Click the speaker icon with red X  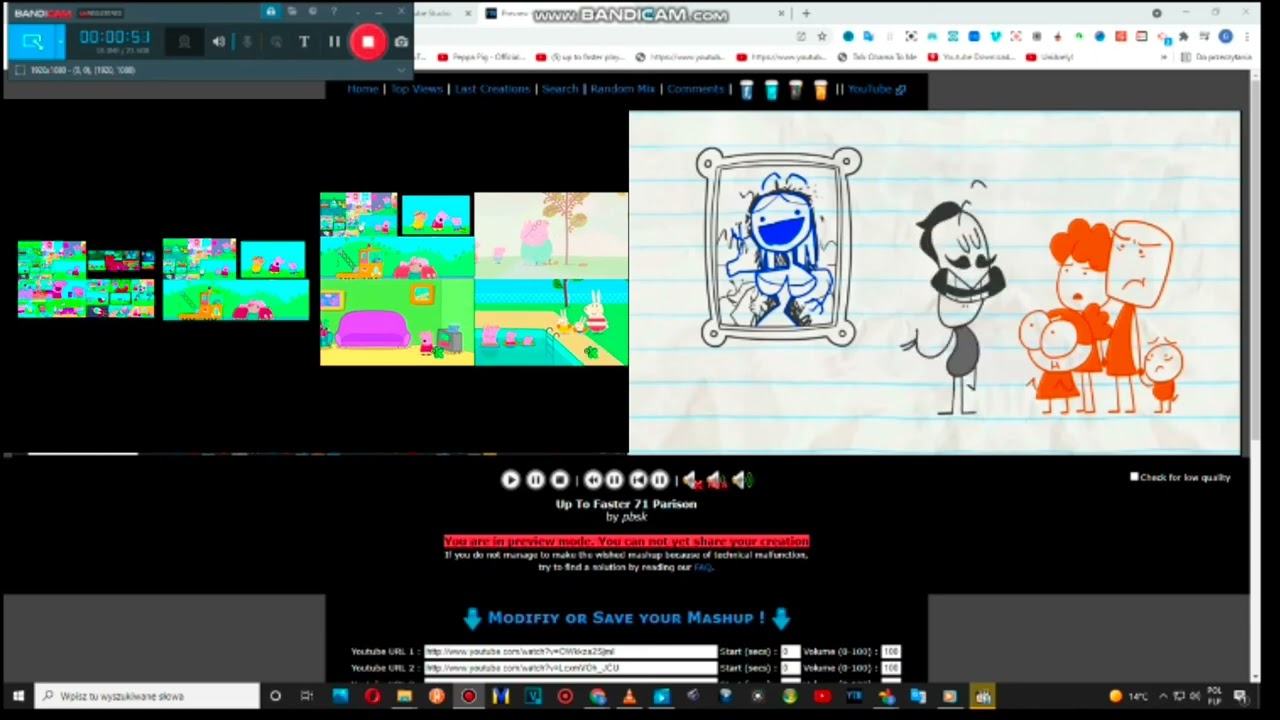(691, 481)
